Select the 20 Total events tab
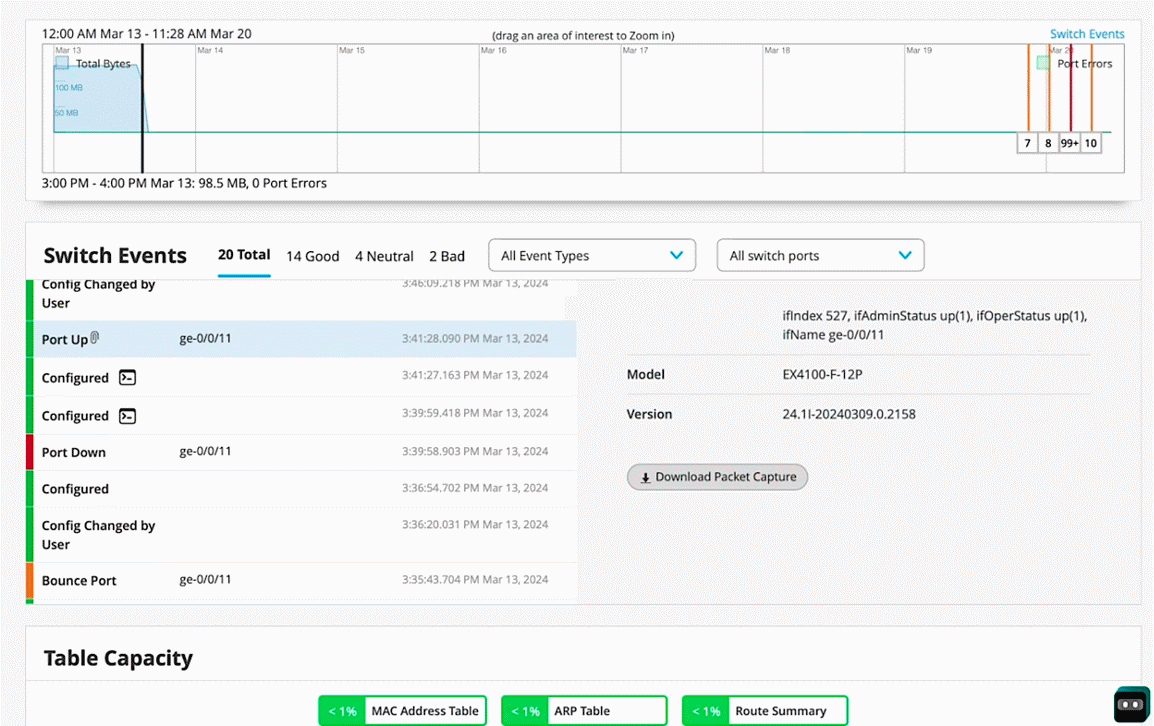This screenshot has width=1154, height=726. [244, 255]
